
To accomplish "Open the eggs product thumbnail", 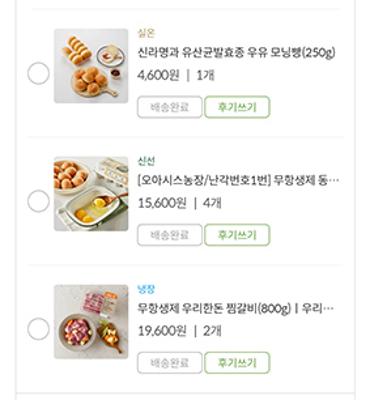I will [x=91, y=194].
